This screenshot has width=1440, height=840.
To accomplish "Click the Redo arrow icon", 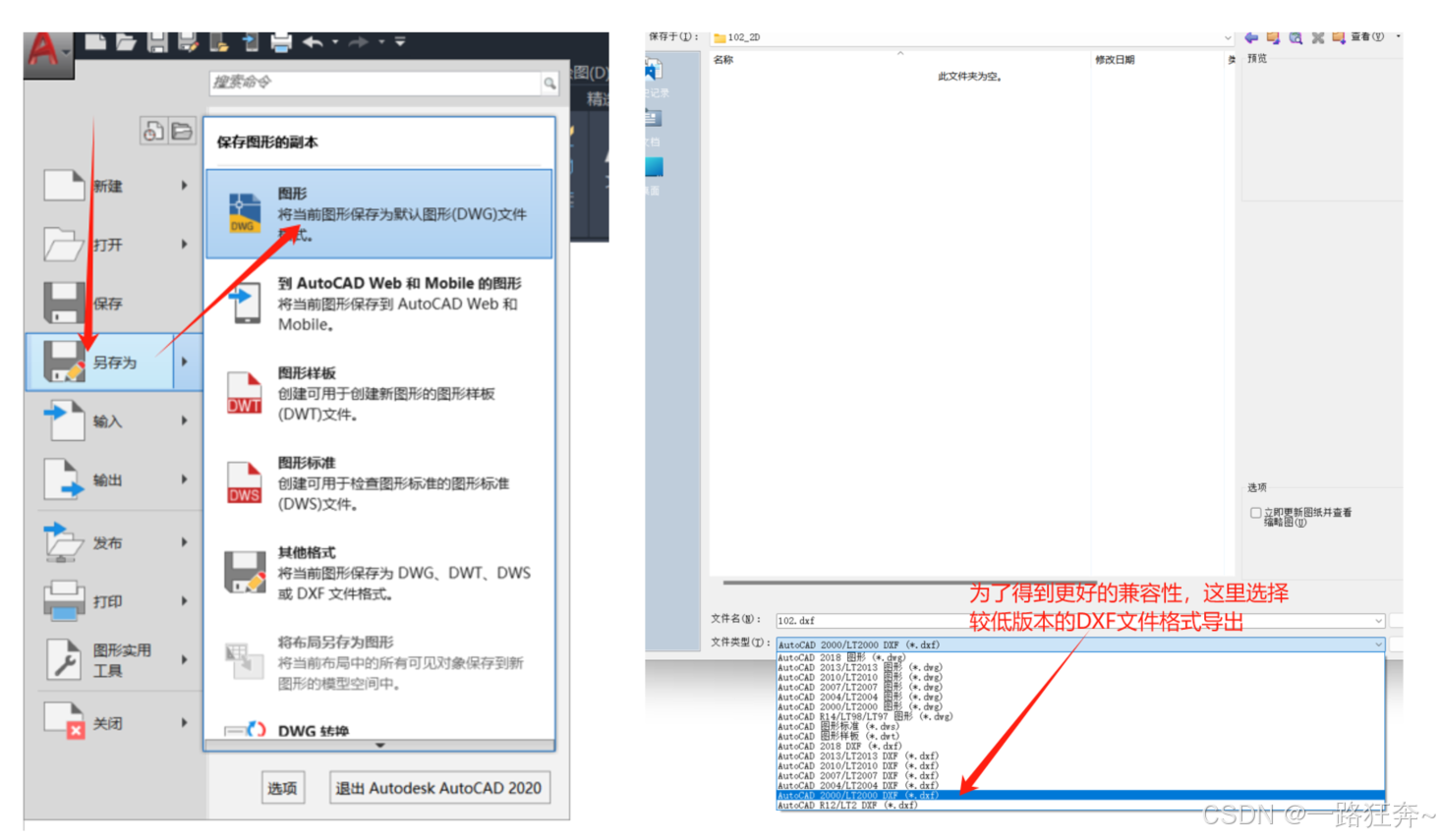I will coord(358,41).
